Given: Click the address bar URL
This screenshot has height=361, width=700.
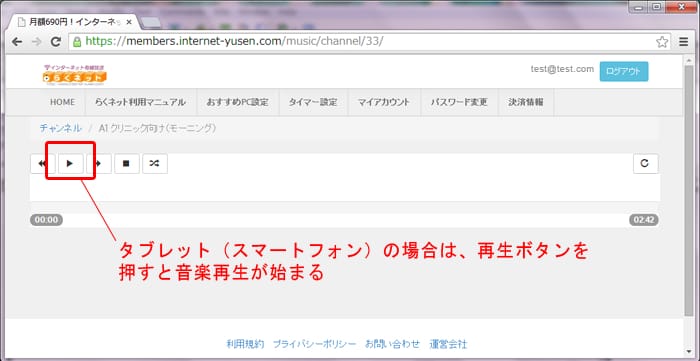Looking at the screenshot, I should coord(234,41).
